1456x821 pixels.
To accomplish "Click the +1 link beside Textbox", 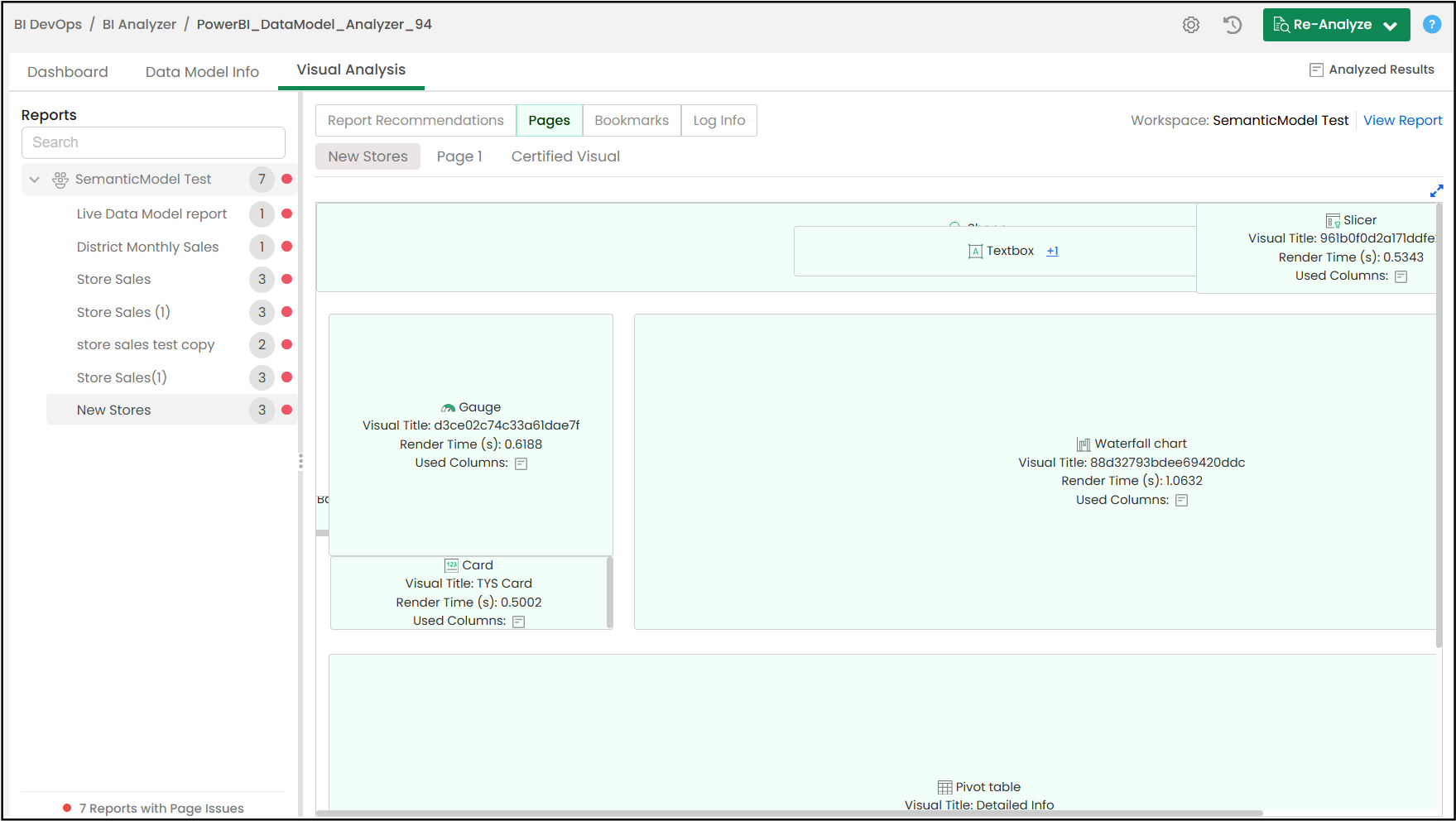I will pos(1052,252).
